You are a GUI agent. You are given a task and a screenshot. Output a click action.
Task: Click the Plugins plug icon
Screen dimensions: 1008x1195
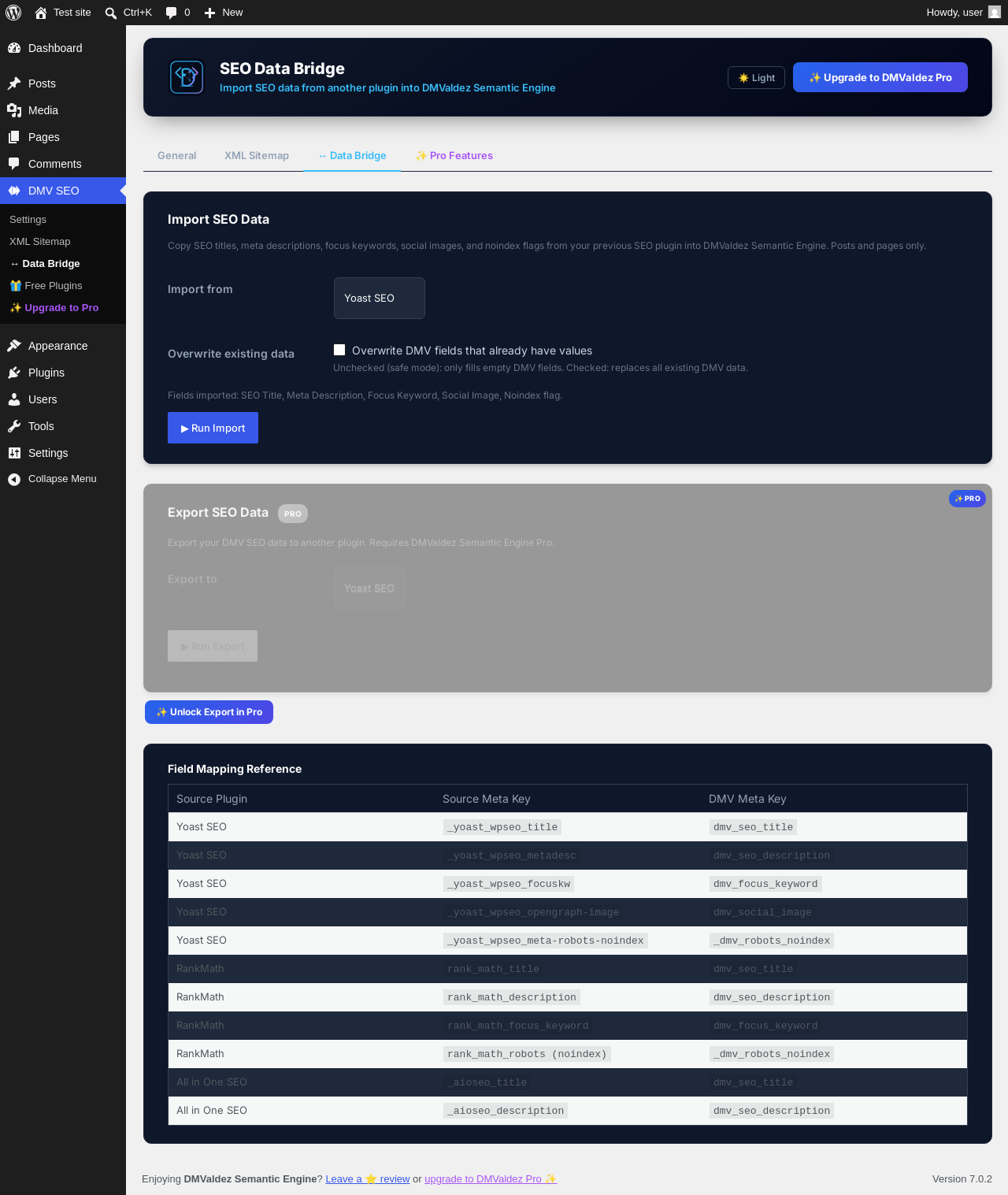click(14, 373)
